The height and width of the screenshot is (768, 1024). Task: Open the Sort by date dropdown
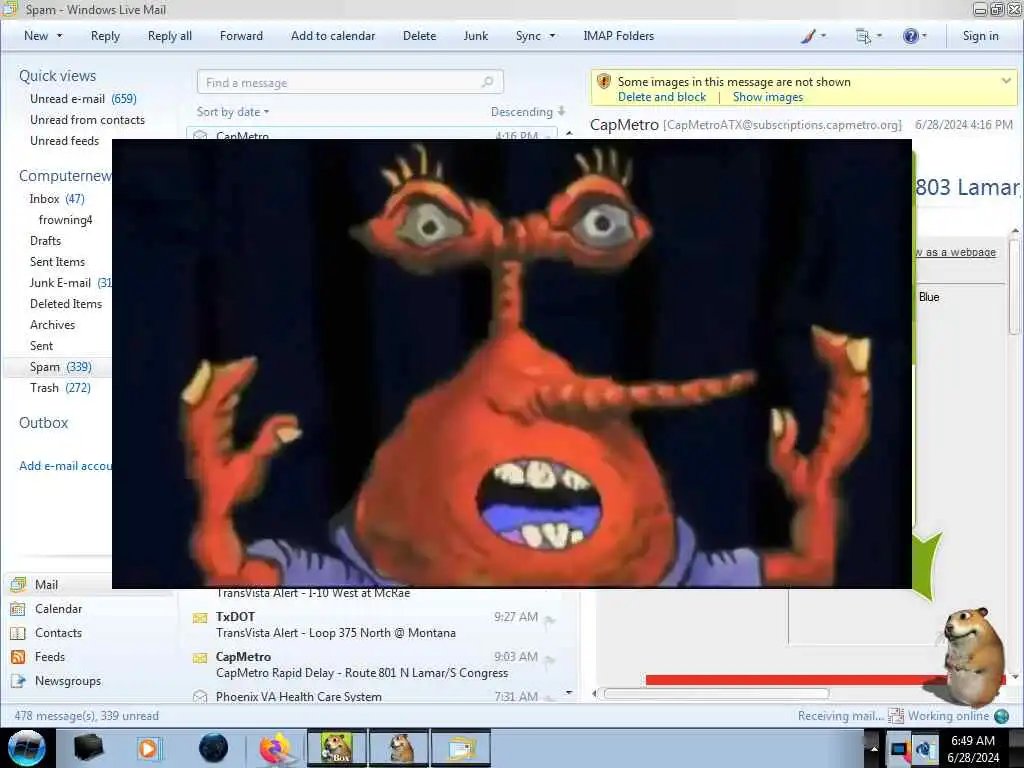[233, 112]
